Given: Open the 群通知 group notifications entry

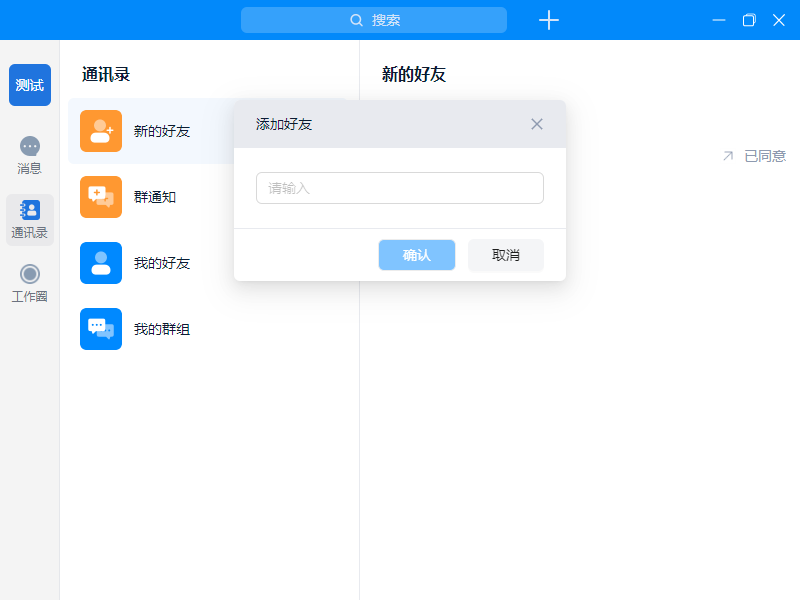Looking at the screenshot, I should pyautogui.click(x=155, y=197).
